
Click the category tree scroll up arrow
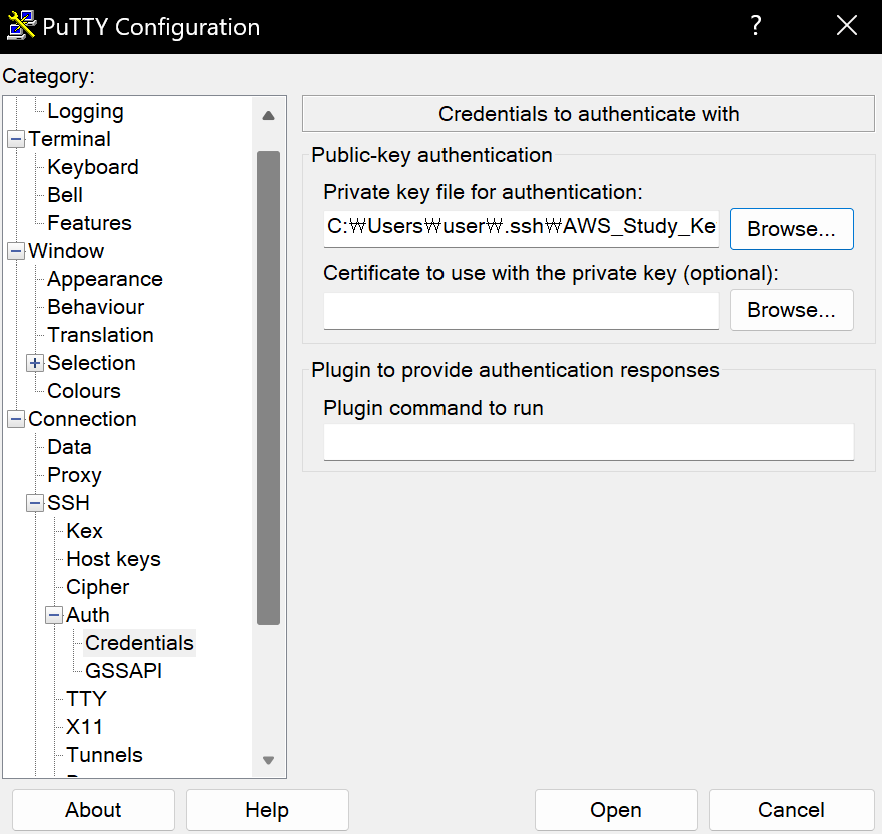(x=268, y=116)
